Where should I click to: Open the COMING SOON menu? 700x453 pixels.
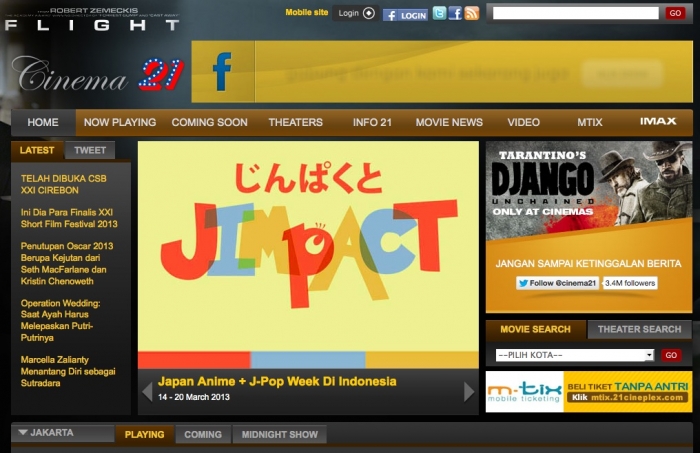pos(209,122)
